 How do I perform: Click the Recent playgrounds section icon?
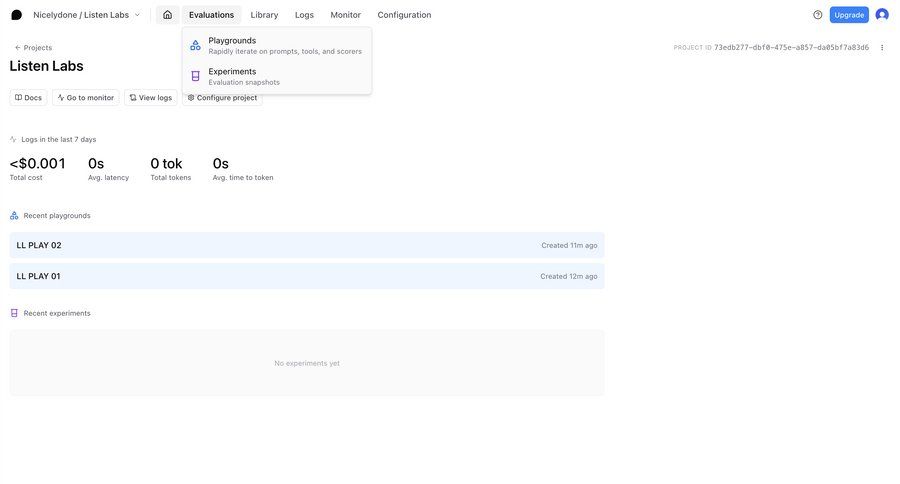[14, 216]
